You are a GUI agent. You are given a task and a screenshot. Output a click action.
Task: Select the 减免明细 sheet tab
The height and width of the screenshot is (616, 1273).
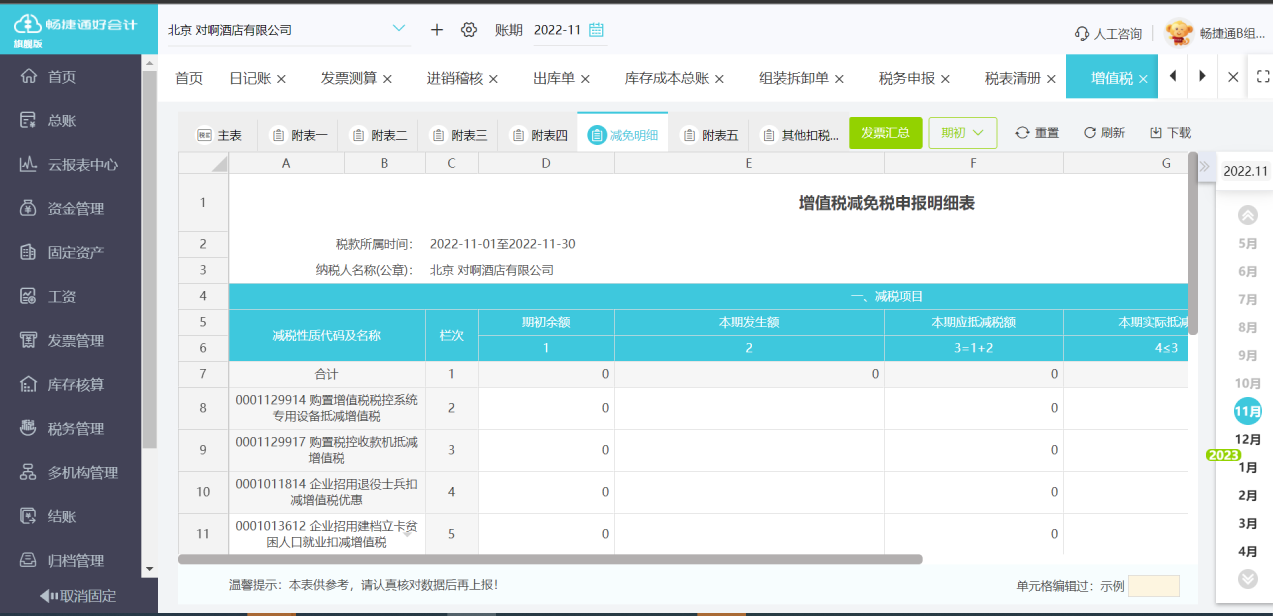pyautogui.click(x=625, y=131)
